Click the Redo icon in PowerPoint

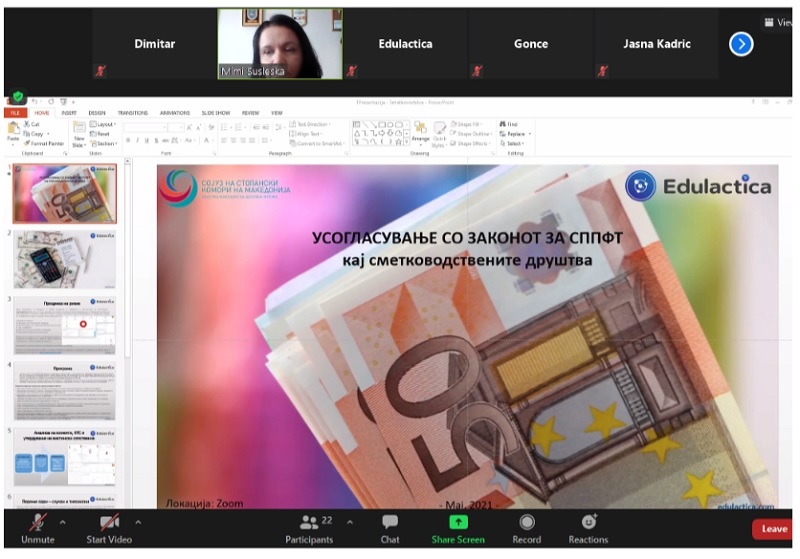51,101
